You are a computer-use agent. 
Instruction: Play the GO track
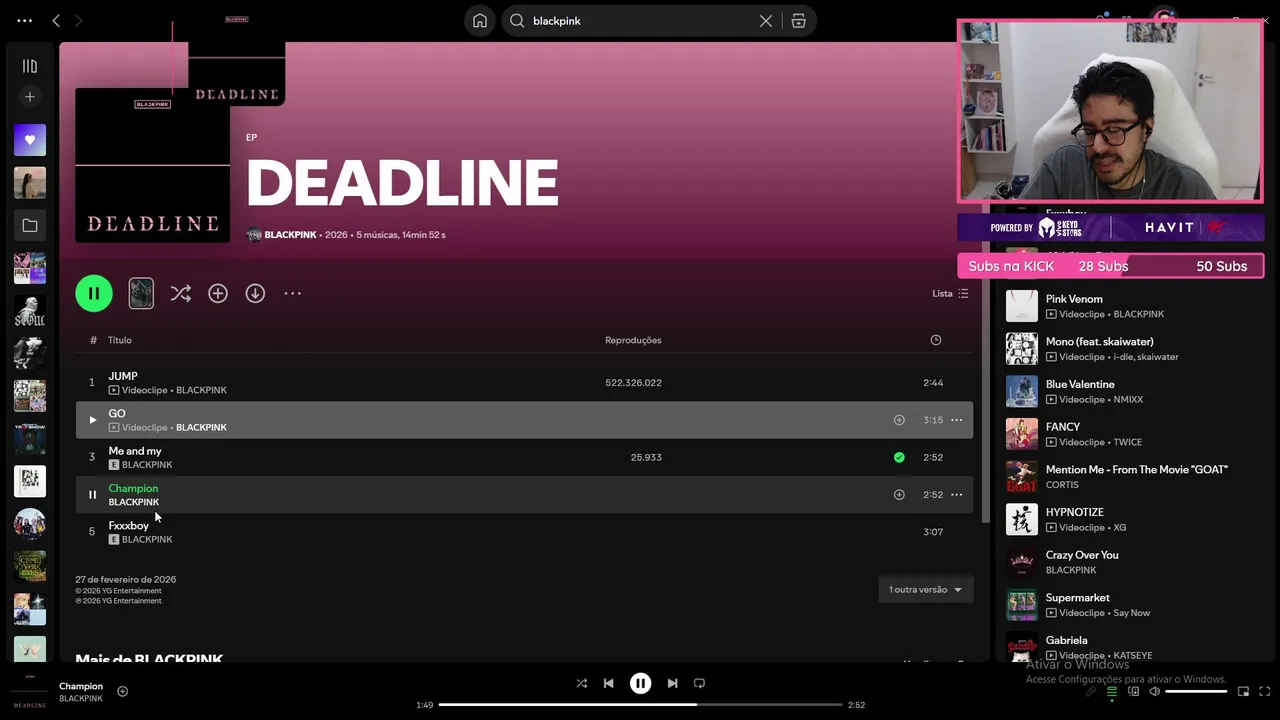tap(92, 420)
